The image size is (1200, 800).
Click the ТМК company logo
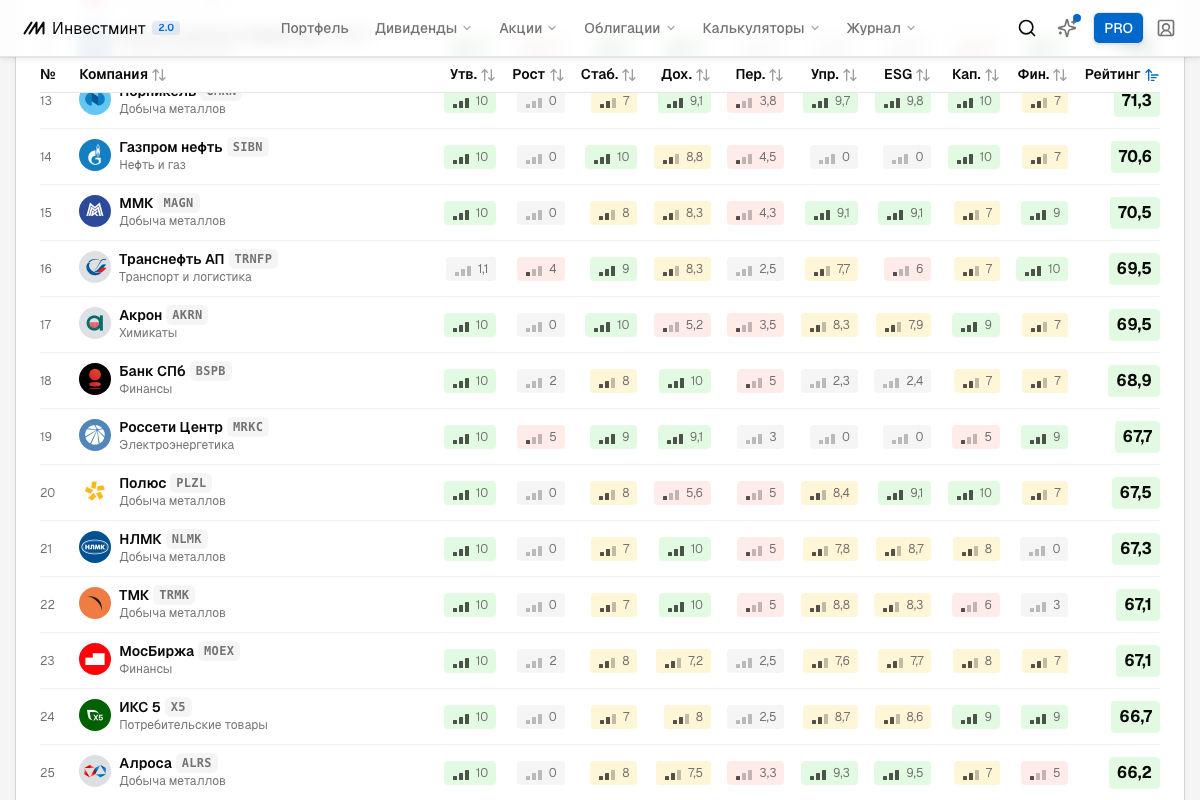(95, 603)
